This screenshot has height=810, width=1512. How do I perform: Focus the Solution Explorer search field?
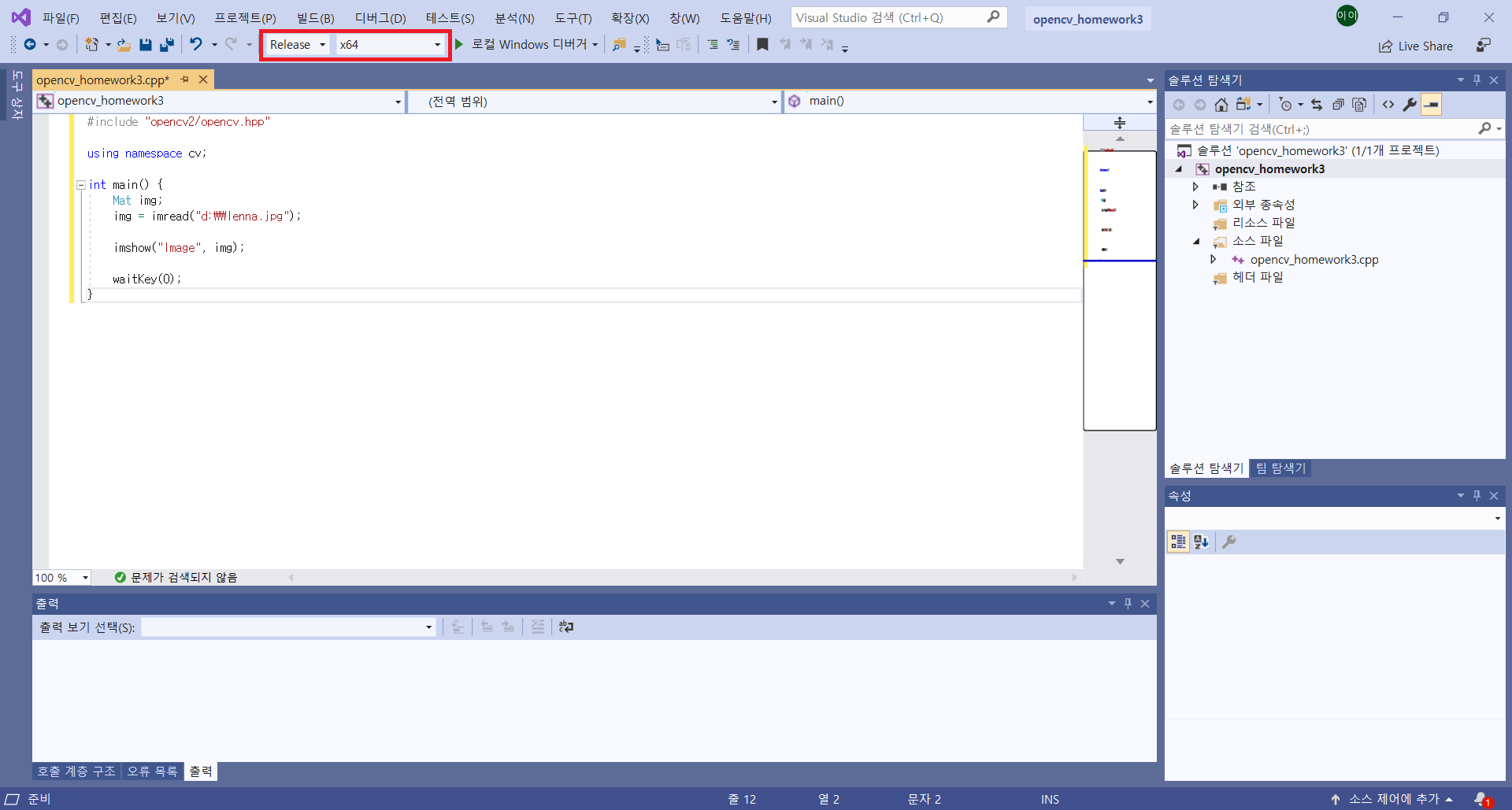point(1334,129)
